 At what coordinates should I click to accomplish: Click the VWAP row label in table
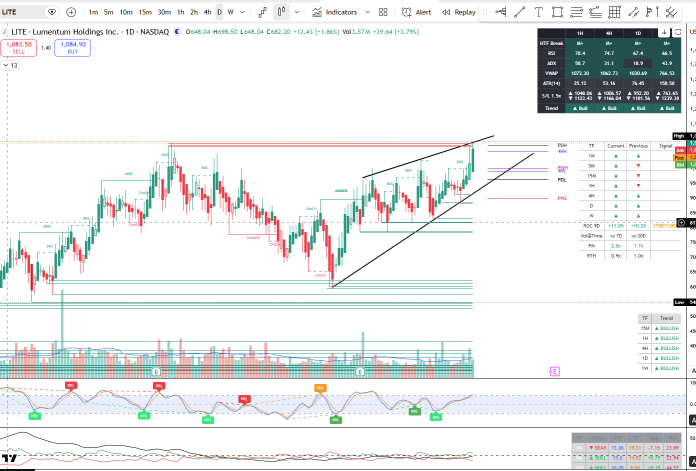551,73
